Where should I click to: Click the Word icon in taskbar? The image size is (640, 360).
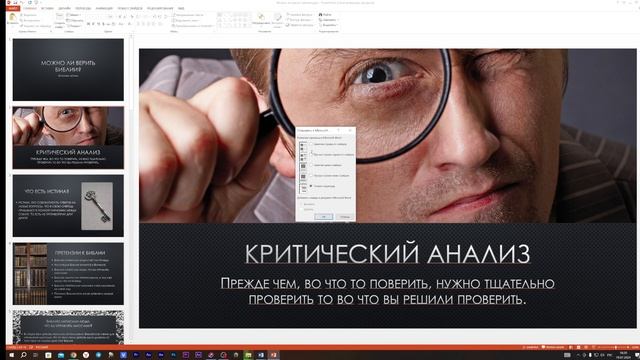click(261, 355)
